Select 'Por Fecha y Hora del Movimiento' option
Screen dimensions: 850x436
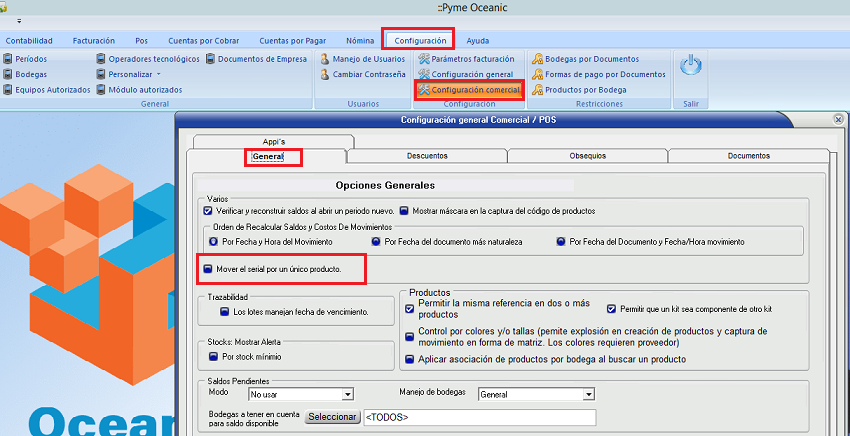pos(213,242)
